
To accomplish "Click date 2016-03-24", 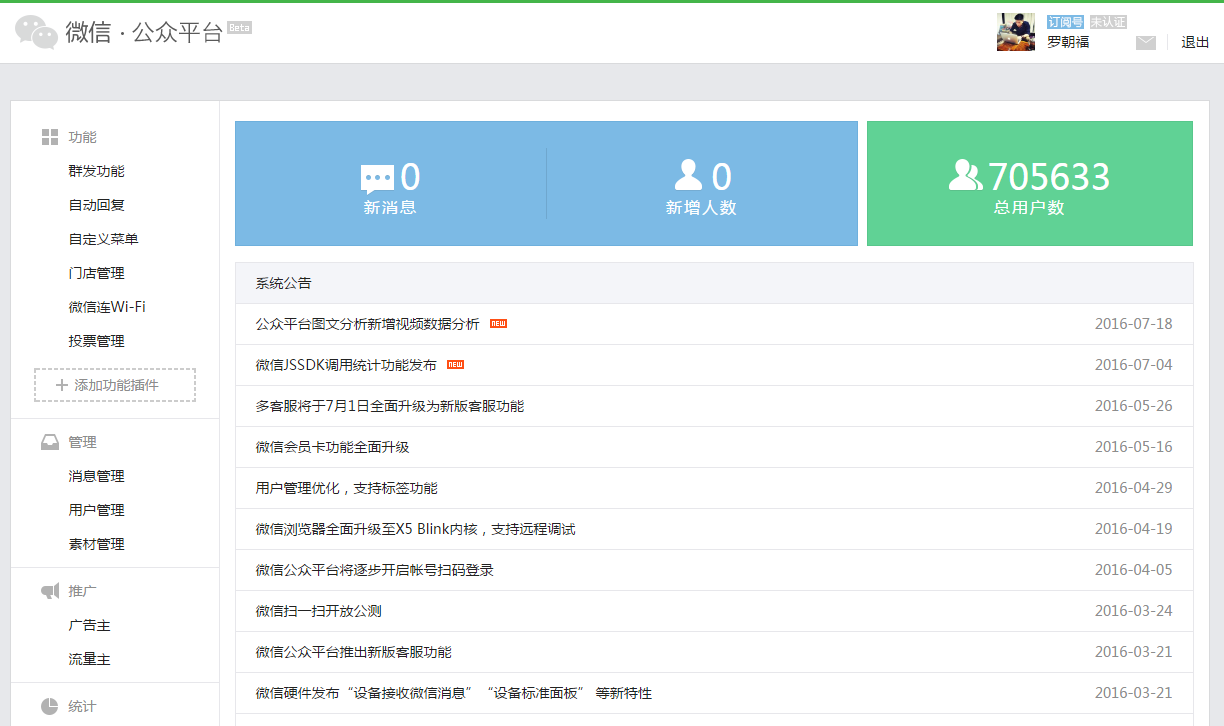I will point(1134,611).
